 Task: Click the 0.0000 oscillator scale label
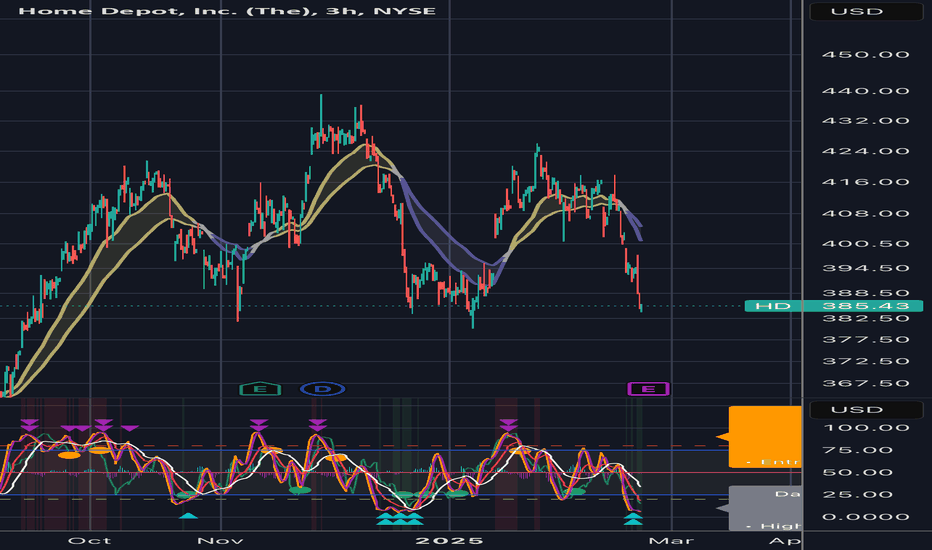(x=865, y=517)
